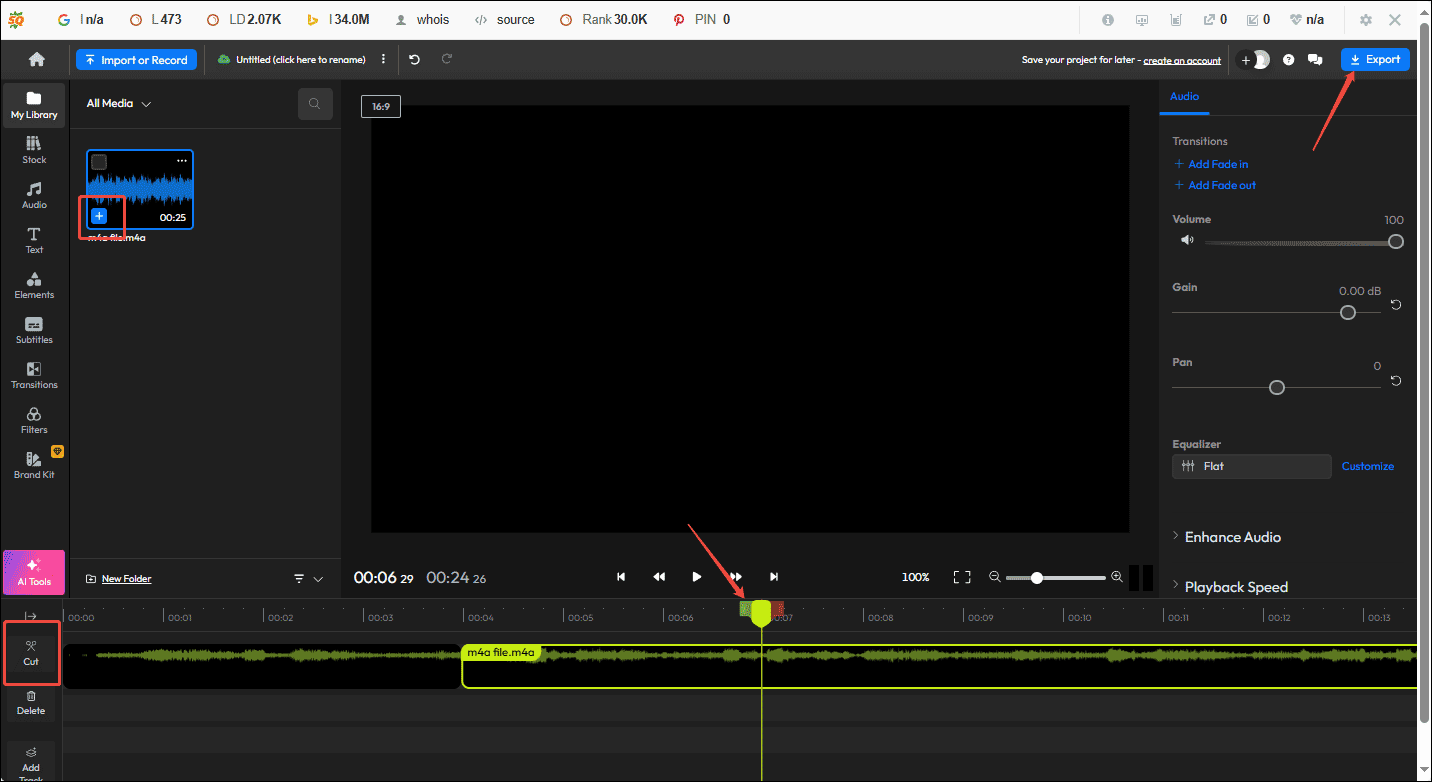Open the Filters panel
The image size is (1432, 782).
click(34, 420)
